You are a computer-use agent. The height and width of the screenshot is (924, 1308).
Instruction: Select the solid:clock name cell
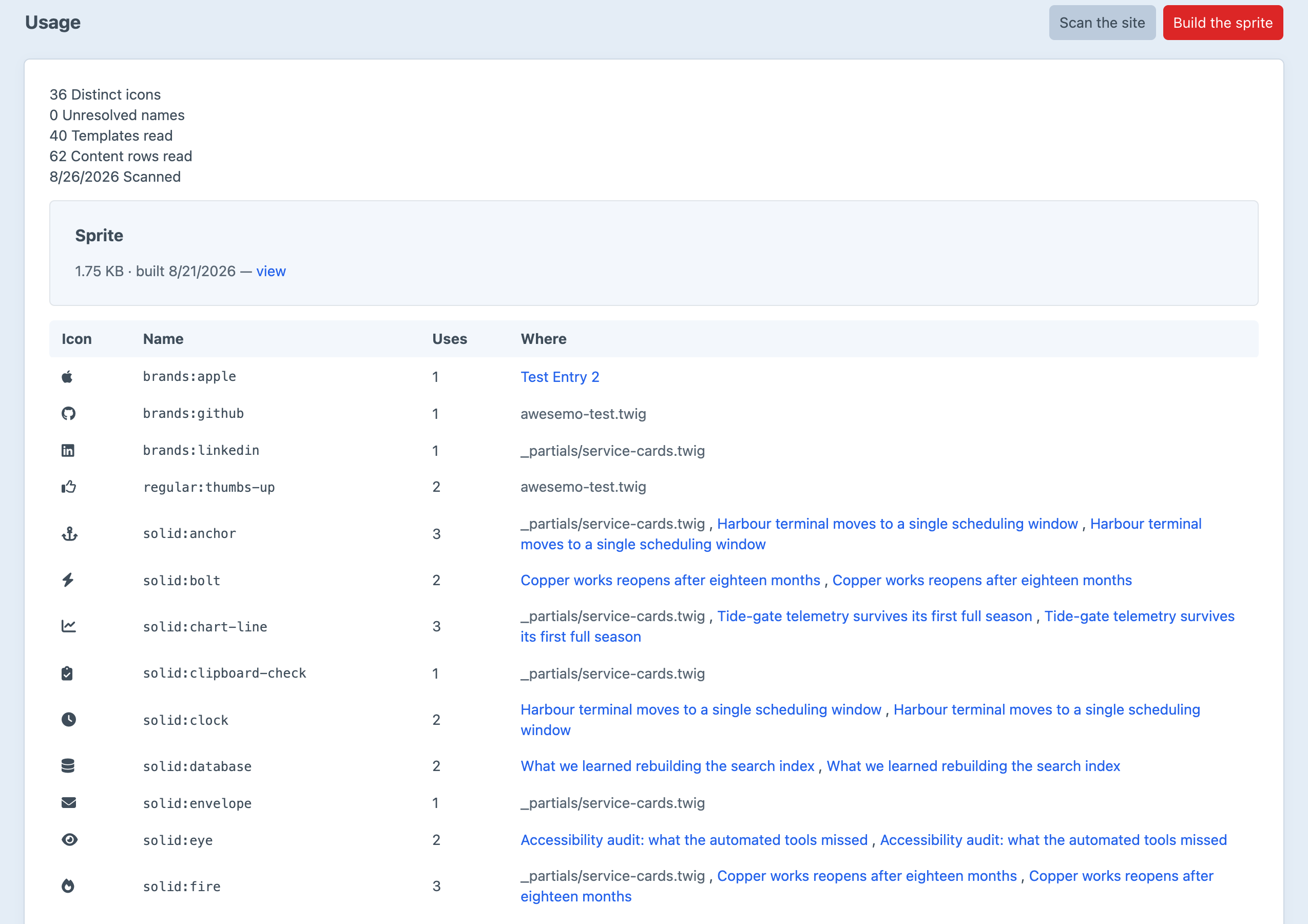(x=186, y=720)
